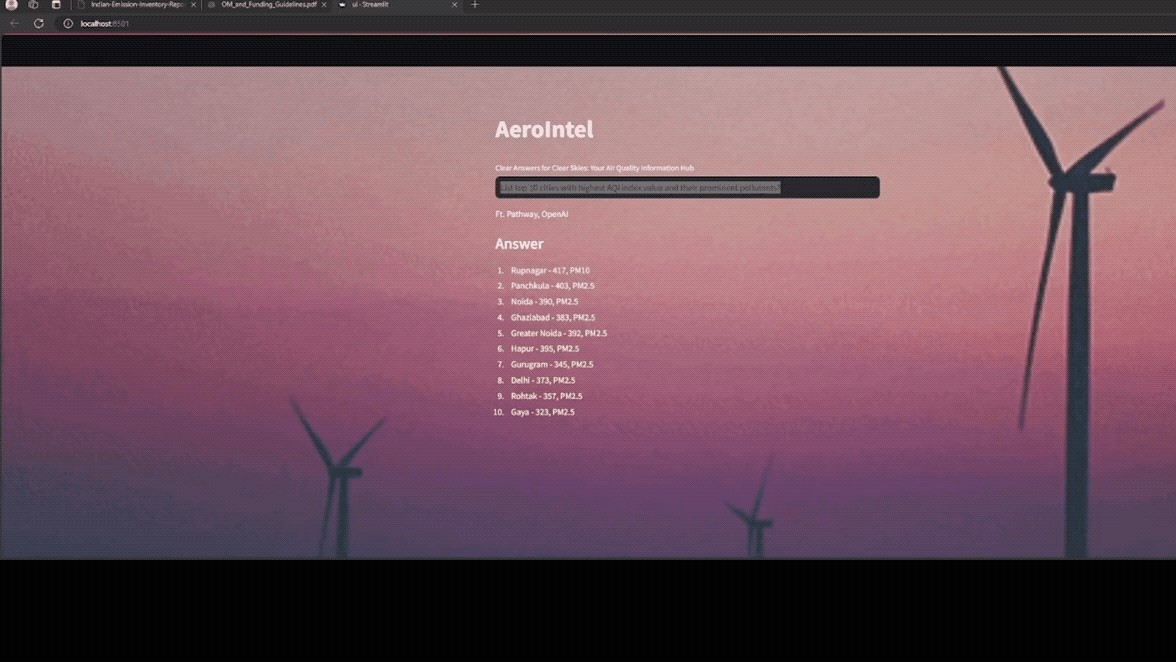Focus the air quality question input box
1176x662 pixels.
pyautogui.click(x=687, y=188)
